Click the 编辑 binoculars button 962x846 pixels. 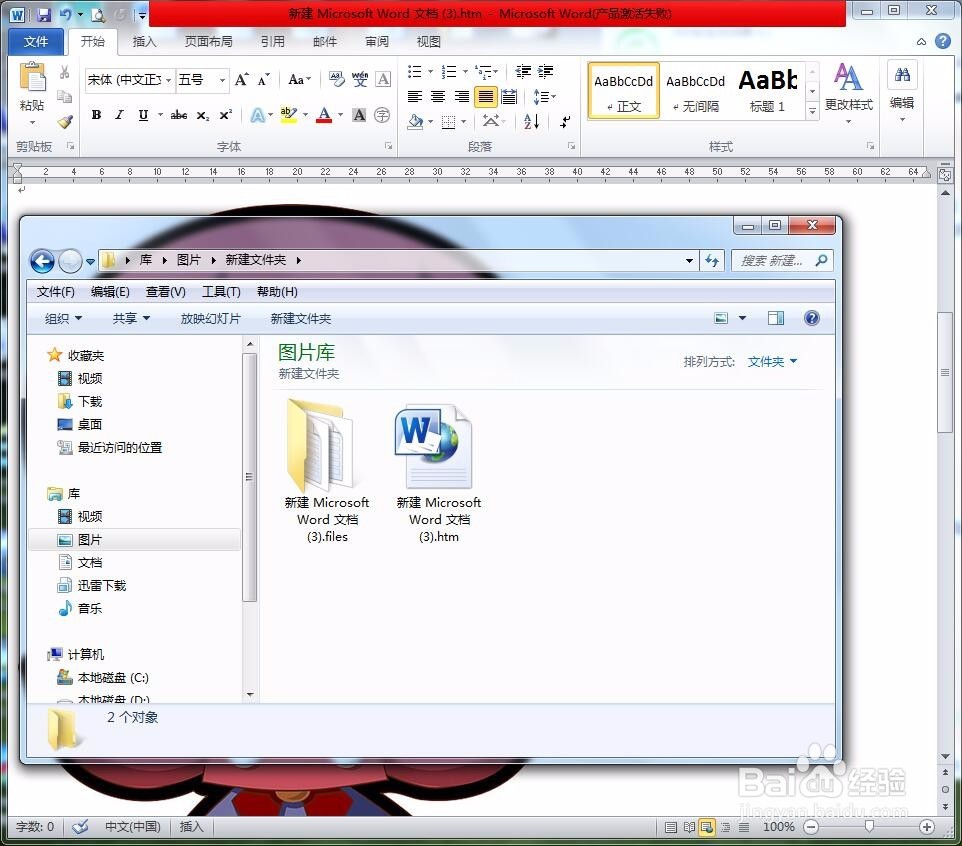[x=902, y=91]
